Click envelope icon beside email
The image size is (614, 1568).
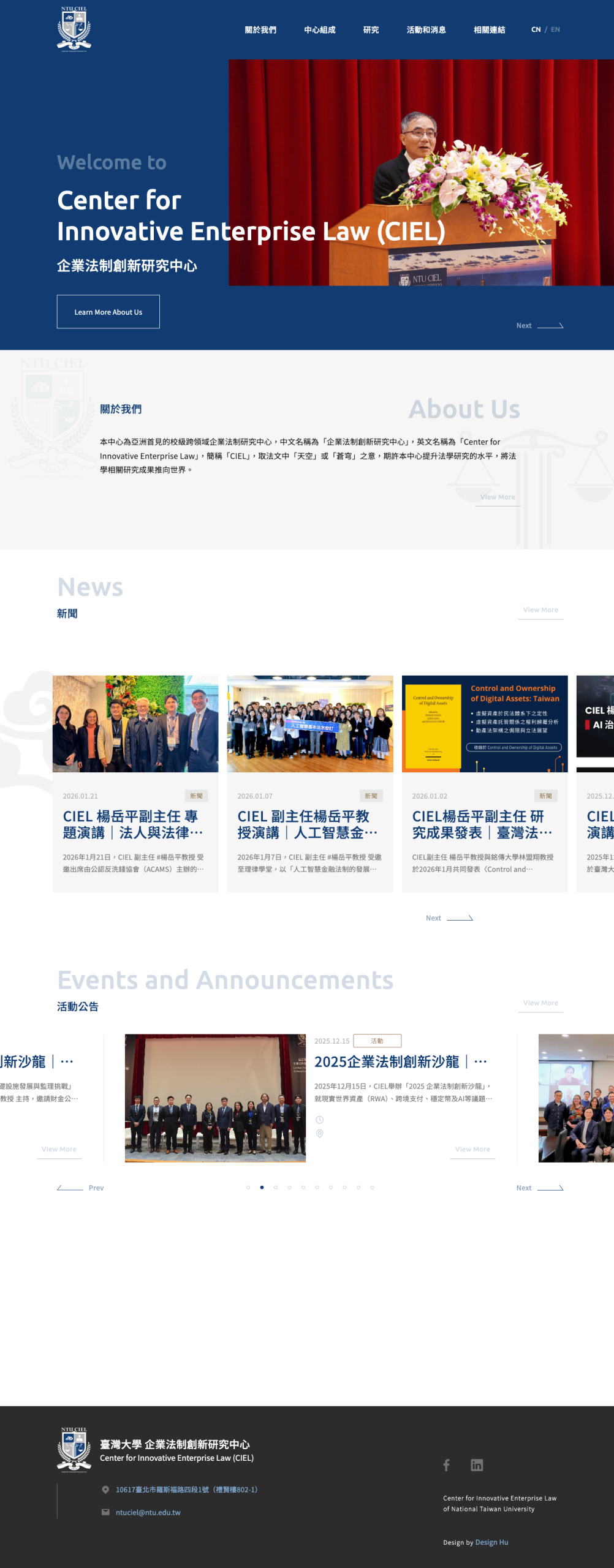105,1512
